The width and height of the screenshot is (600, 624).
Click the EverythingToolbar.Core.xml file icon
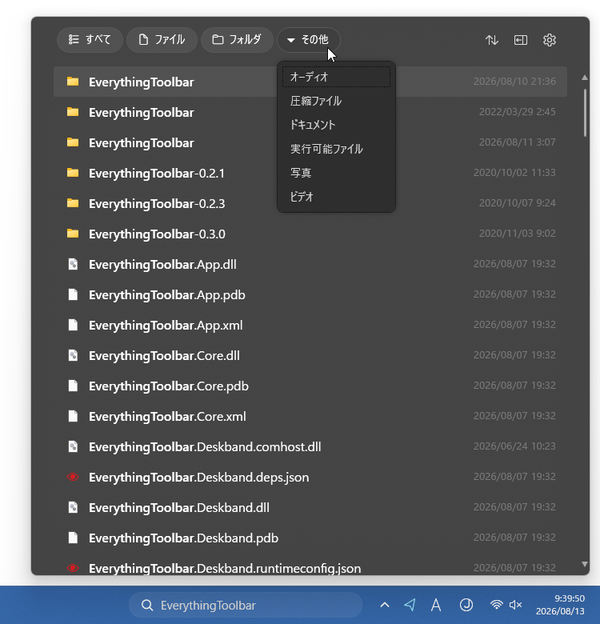[x=73, y=416]
